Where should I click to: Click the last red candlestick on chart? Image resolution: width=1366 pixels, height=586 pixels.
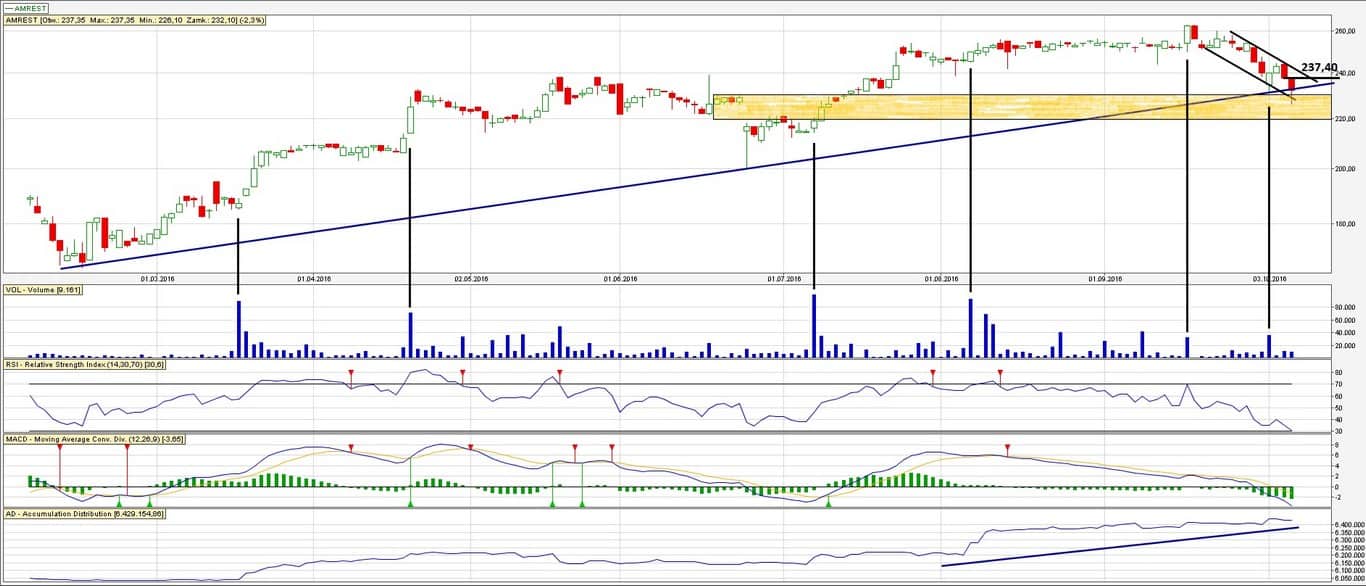1291,84
